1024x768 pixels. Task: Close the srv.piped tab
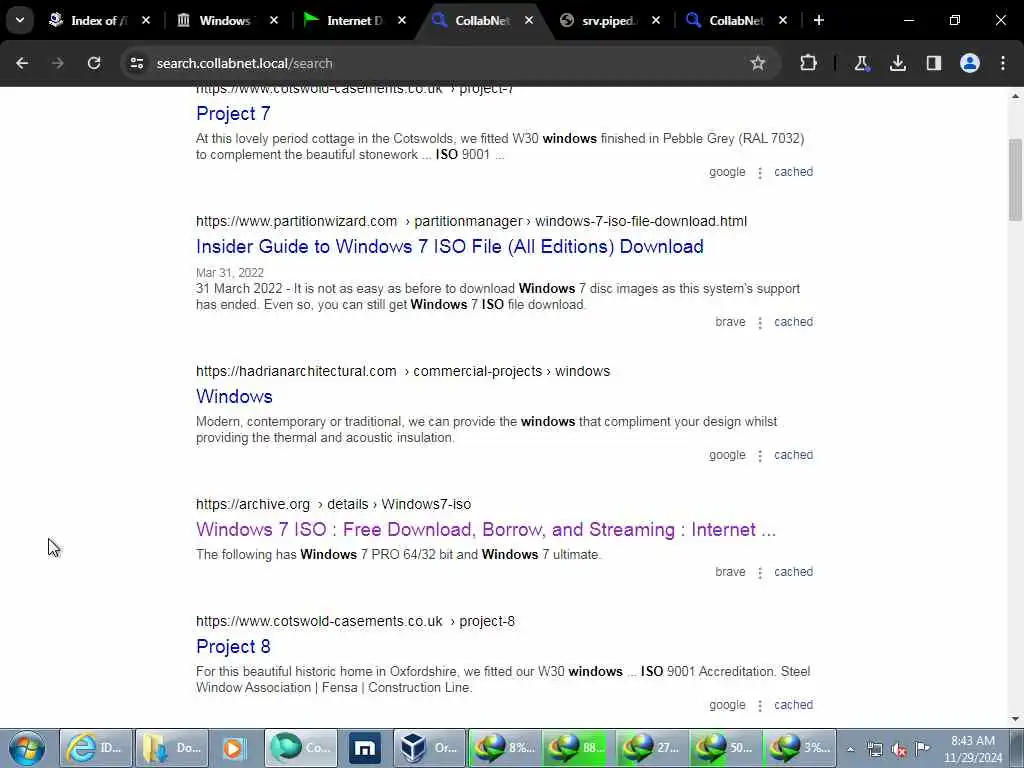click(x=656, y=20)
